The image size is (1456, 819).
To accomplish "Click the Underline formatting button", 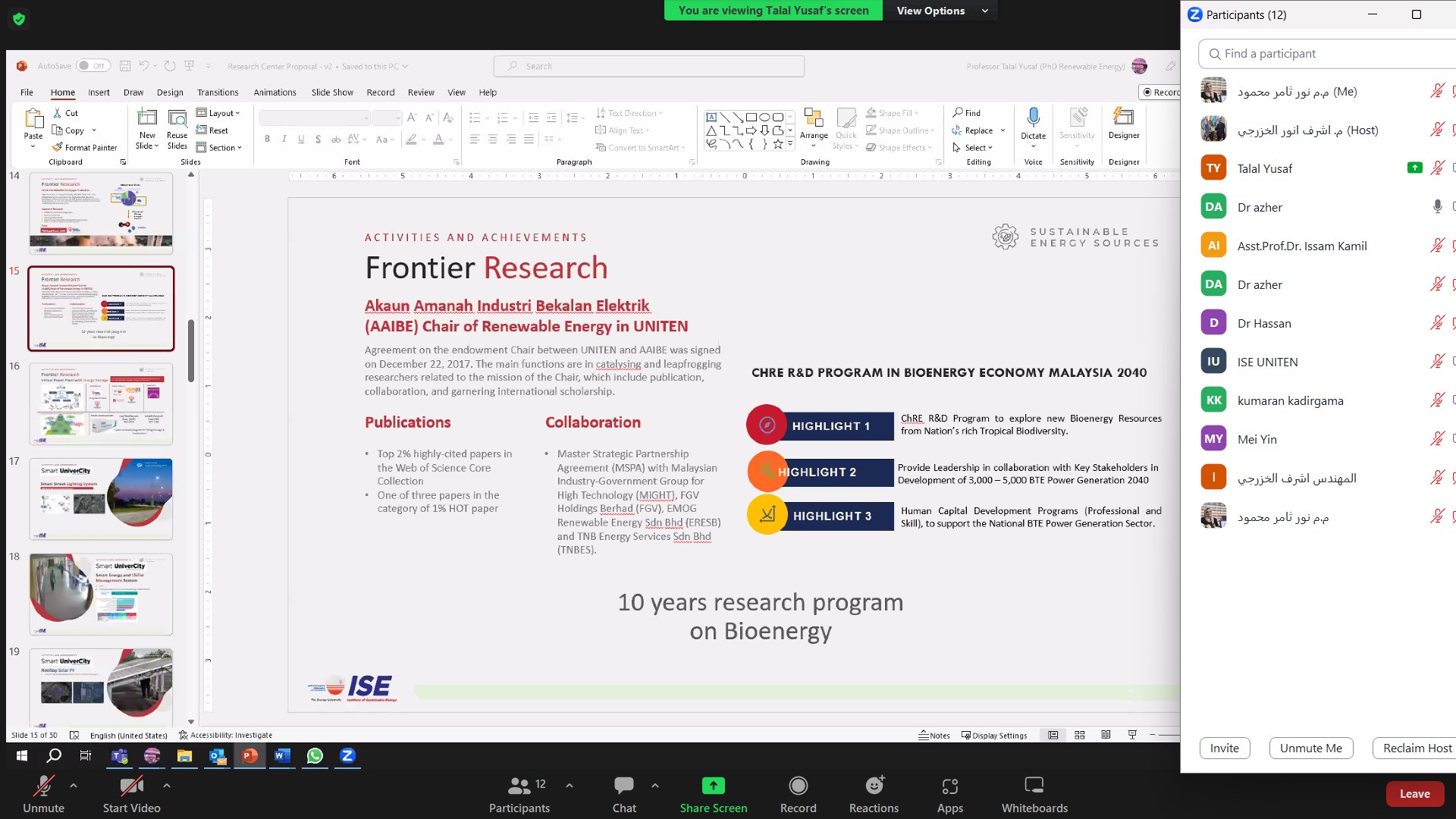I will pyautogui.click(x=301, y=139).
